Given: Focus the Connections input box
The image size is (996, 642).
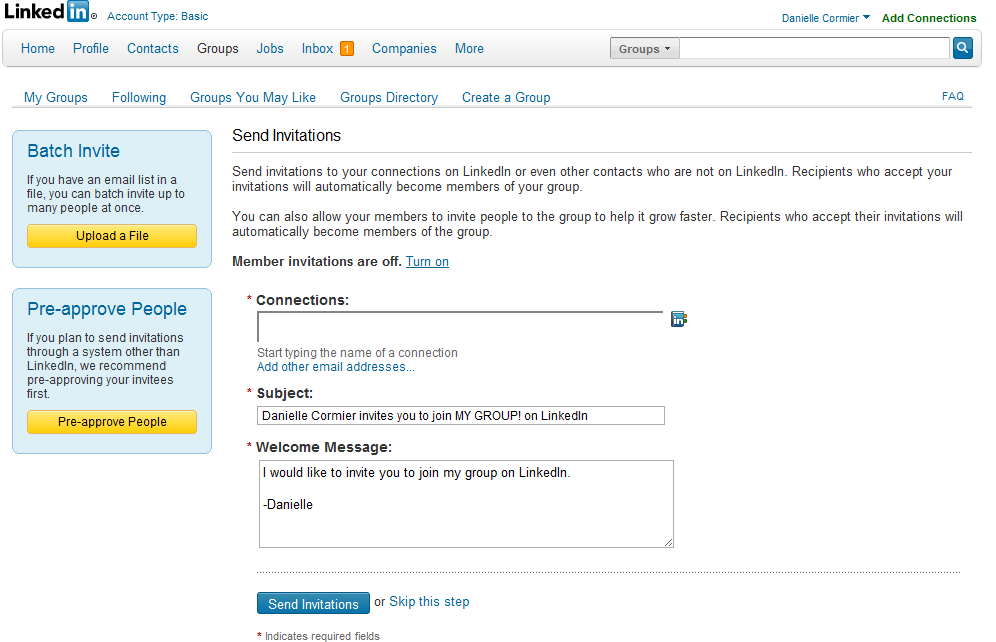Looking at the screenshot, I should 460,326.
